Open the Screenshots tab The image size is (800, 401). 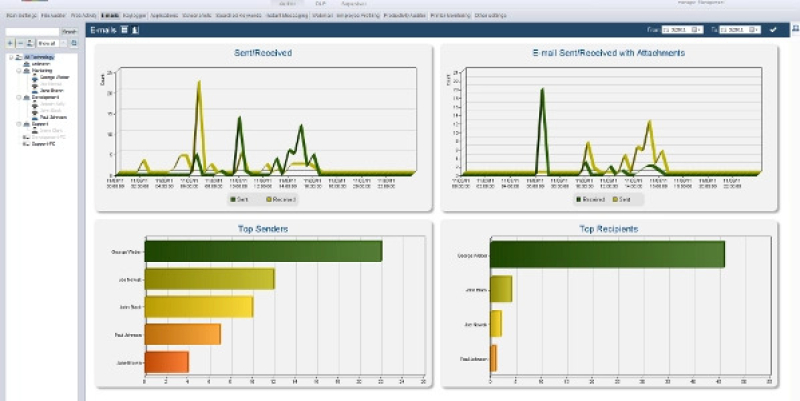click(196, 15)
